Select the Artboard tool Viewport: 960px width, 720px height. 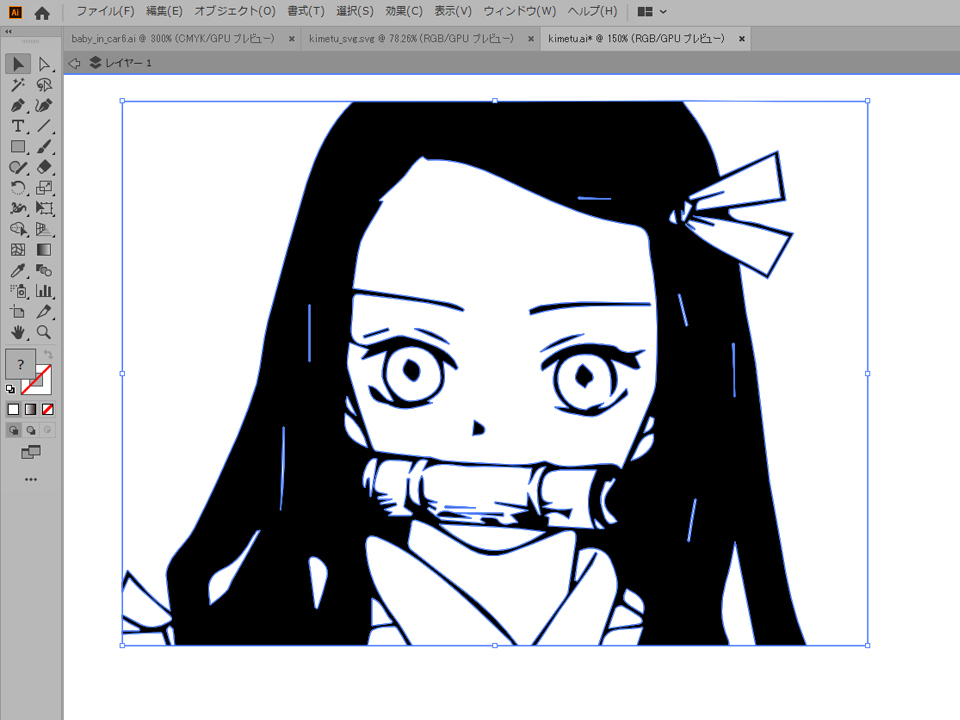tap(18, 312)
